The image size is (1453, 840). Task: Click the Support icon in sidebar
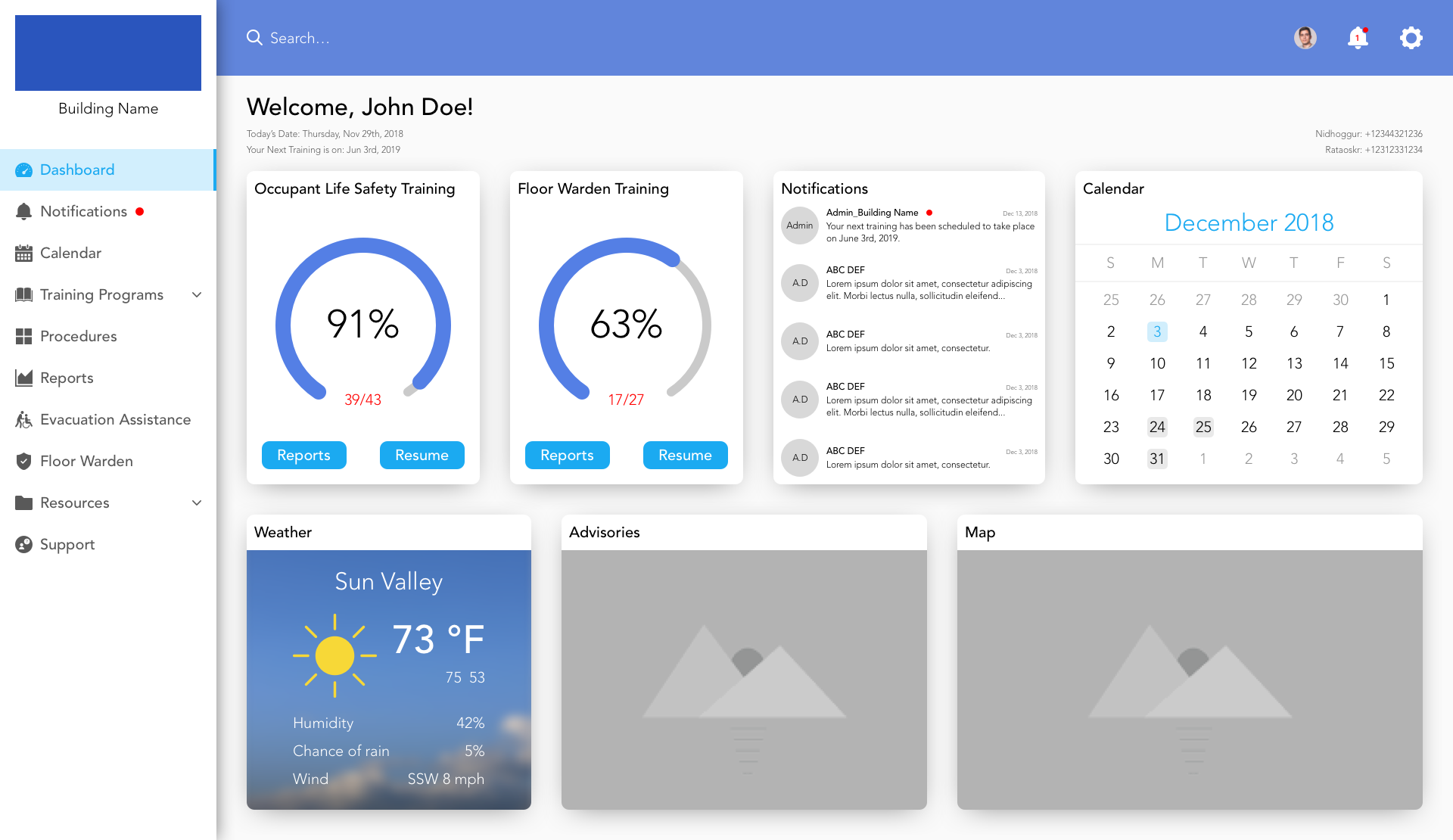click(x=23, y=544)
